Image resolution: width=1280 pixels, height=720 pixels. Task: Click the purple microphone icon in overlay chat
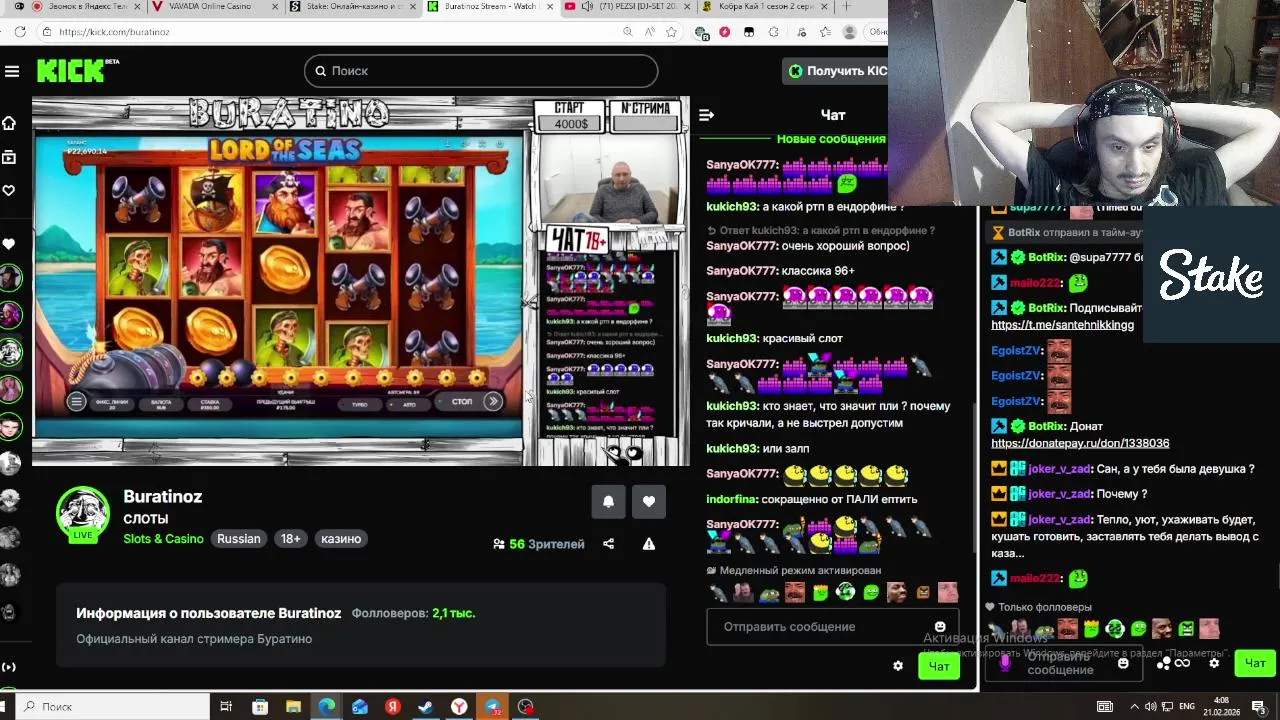1005,663
